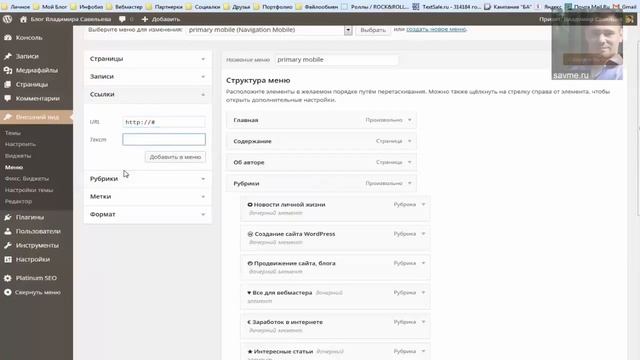
Task: Expand Создание сайта WordPress item settings
Action: (424, 234)
